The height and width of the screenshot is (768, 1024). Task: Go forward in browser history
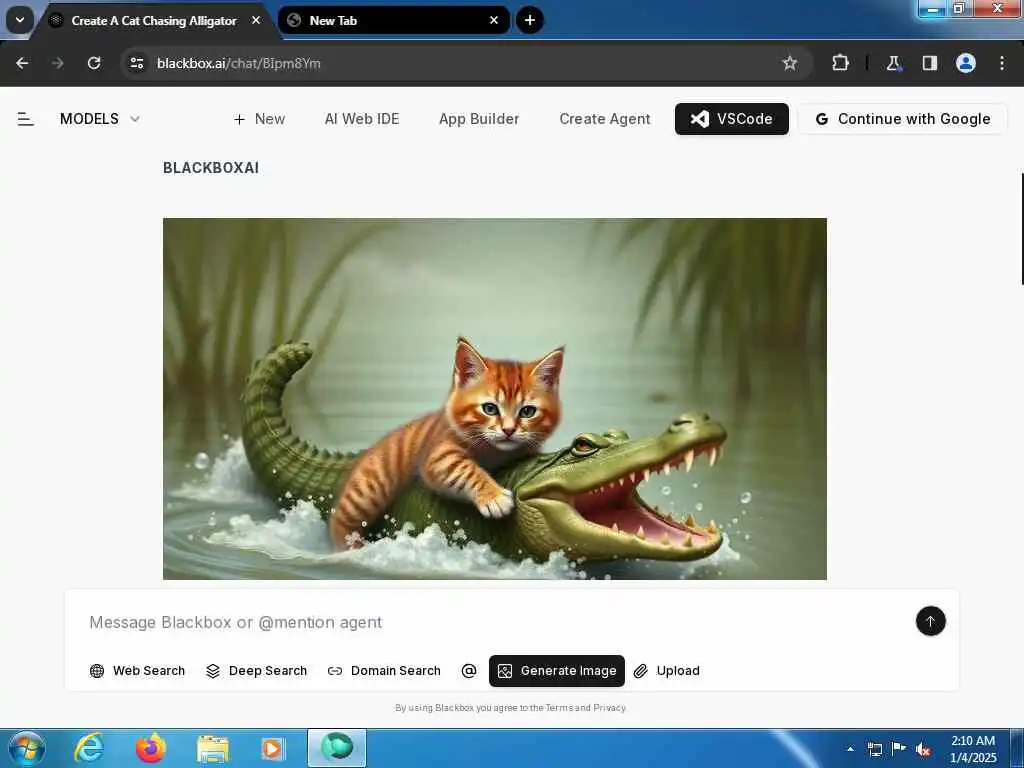tap(58, 63)
